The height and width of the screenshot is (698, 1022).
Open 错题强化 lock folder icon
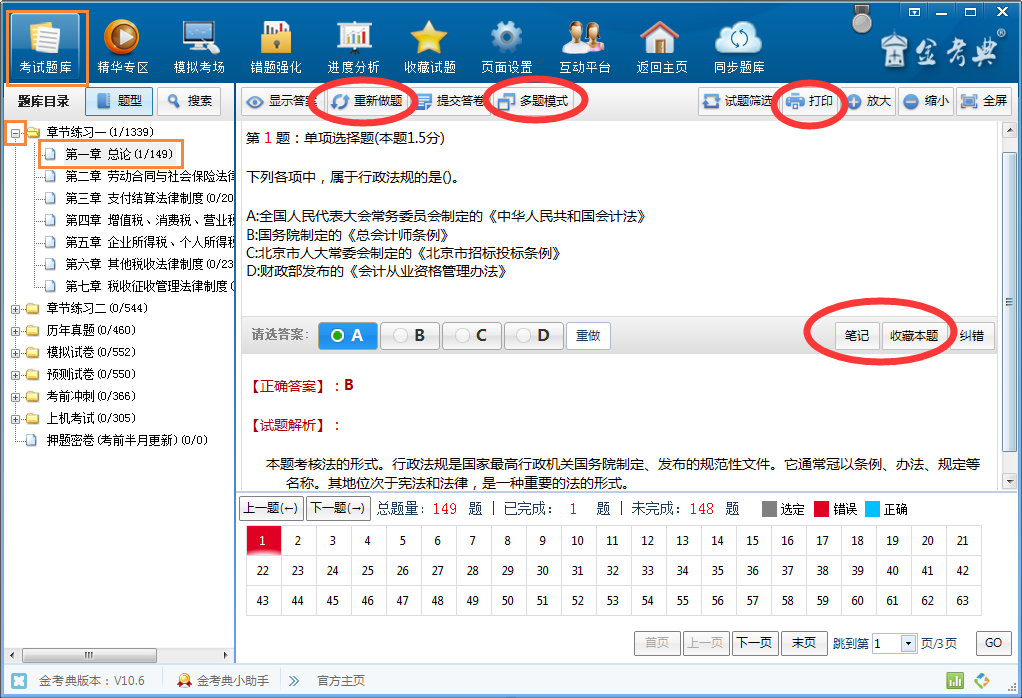[x=276, y=38]
